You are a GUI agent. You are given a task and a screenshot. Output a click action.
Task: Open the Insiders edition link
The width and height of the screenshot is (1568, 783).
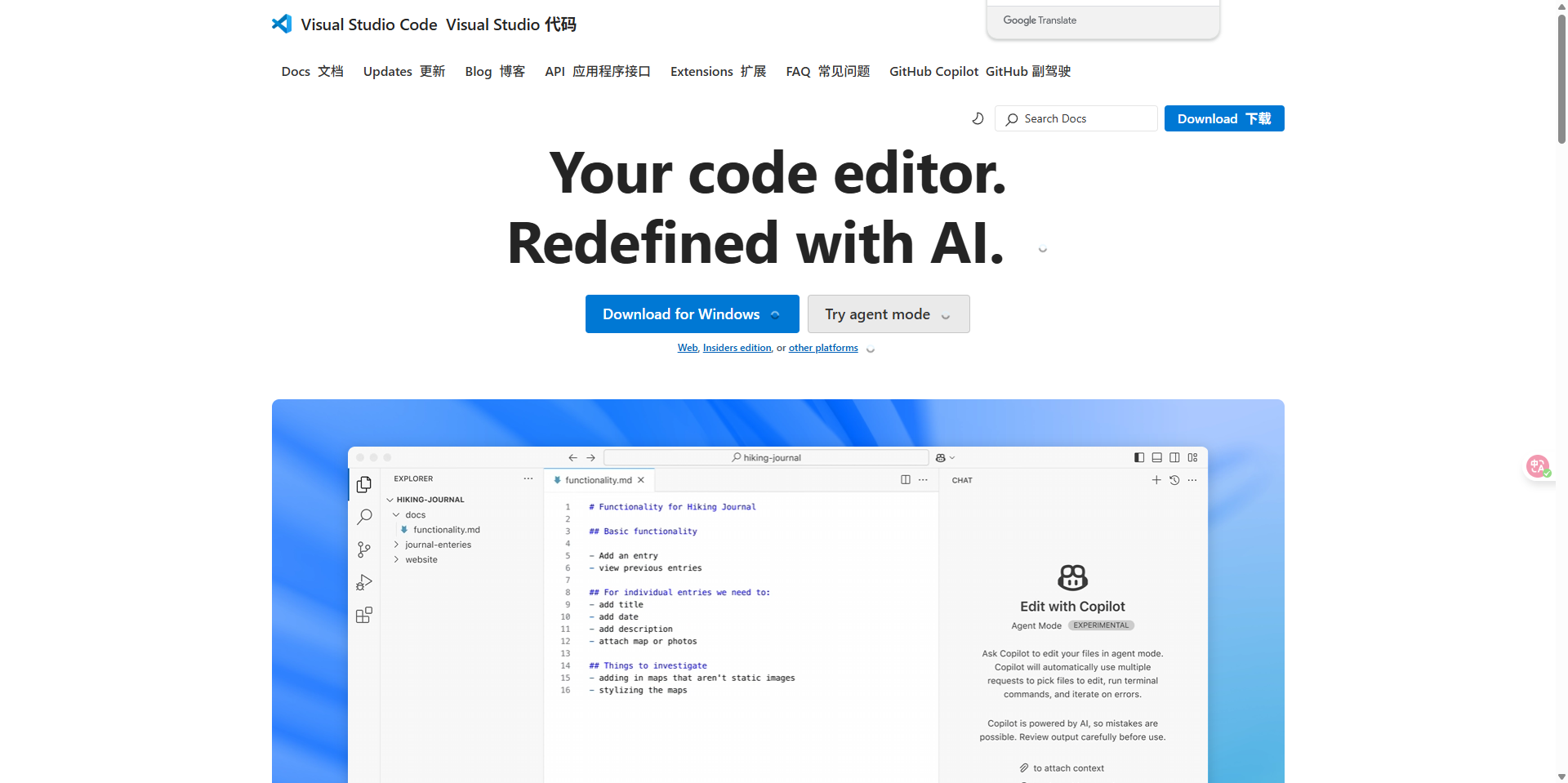coord(737,348)
